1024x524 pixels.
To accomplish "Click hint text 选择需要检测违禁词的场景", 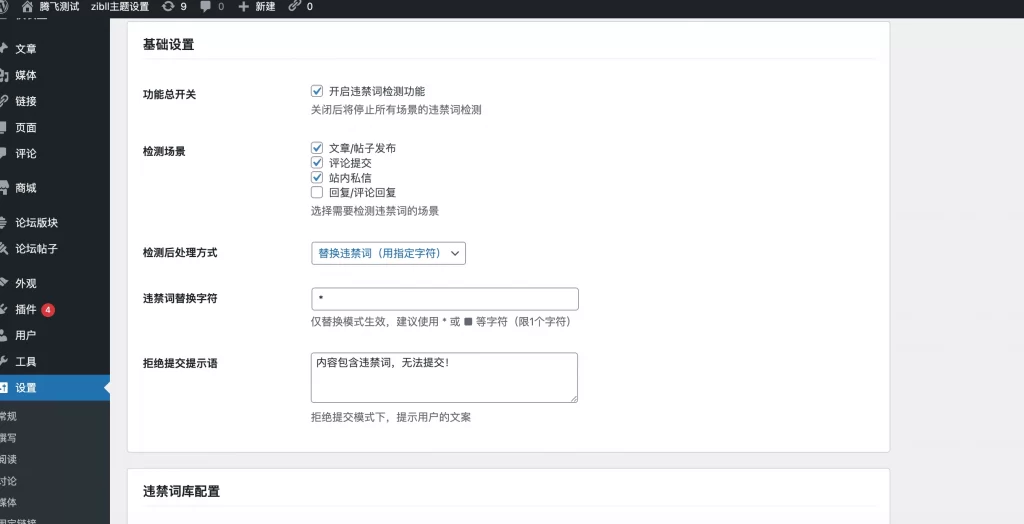I will pyautogui.click(x=375, y=211).
